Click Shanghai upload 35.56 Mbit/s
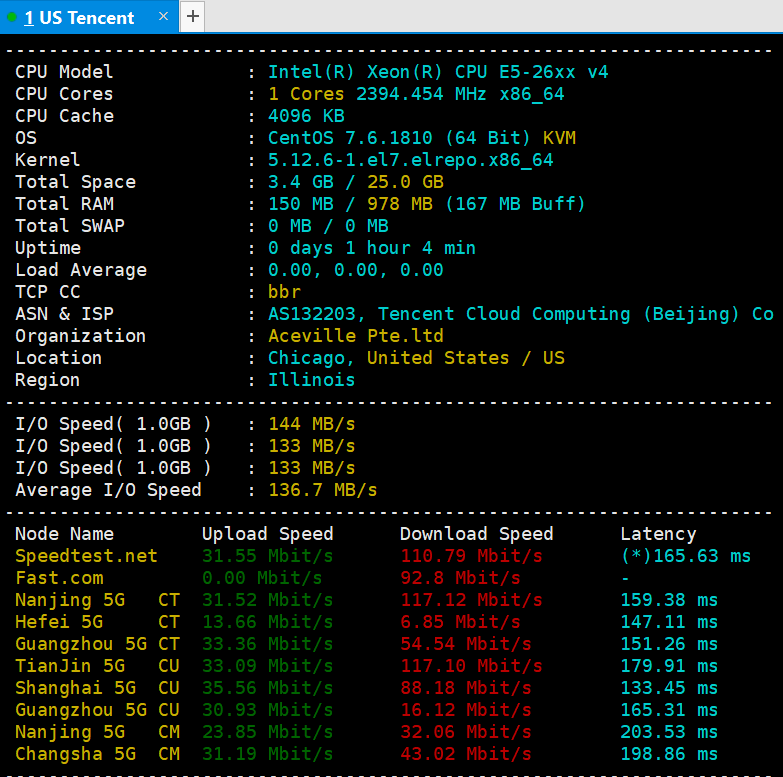Image resolution: width=783 pixels, height=777 pixels. point(268,688)
